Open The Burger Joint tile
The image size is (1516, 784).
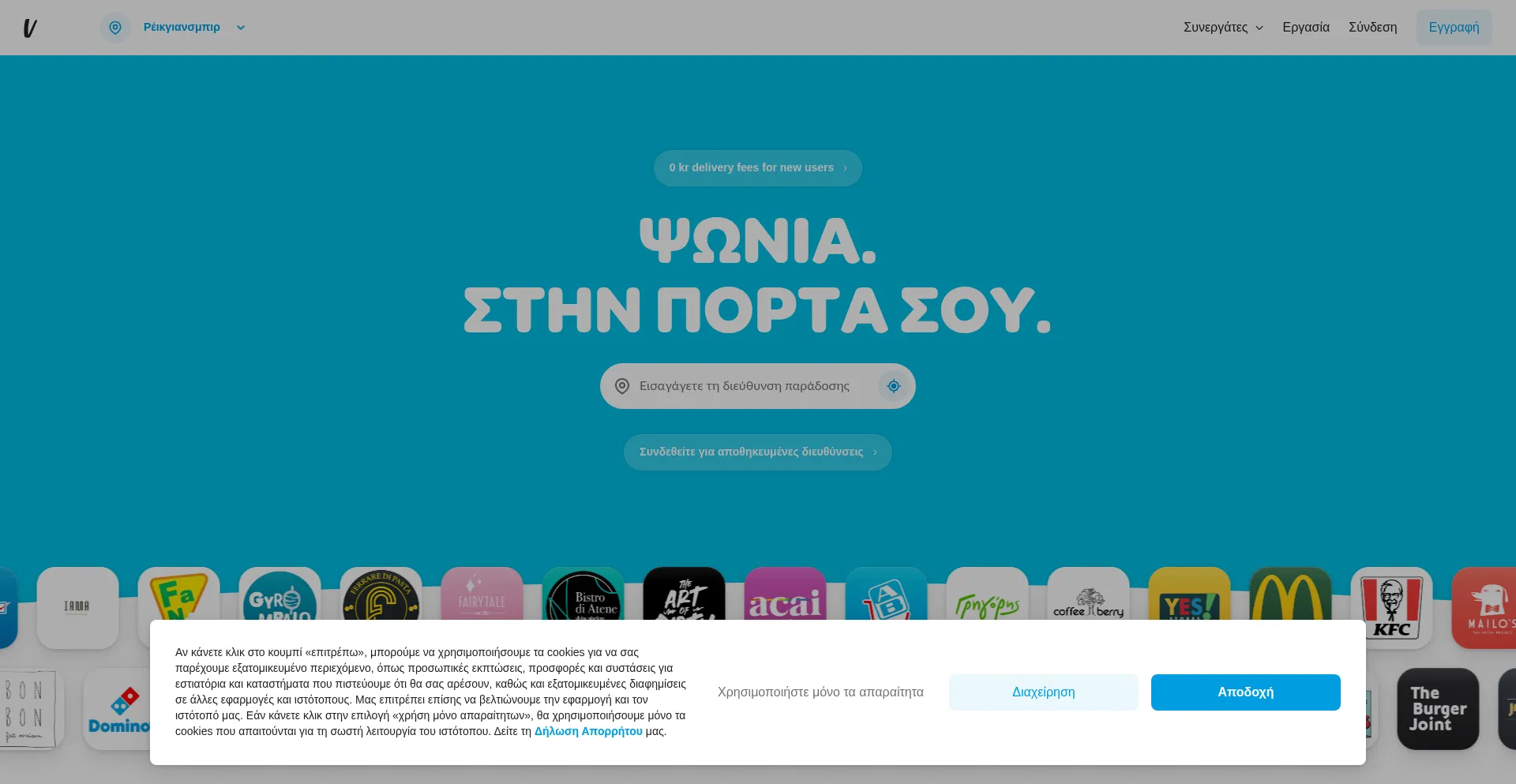[1437, 708]
